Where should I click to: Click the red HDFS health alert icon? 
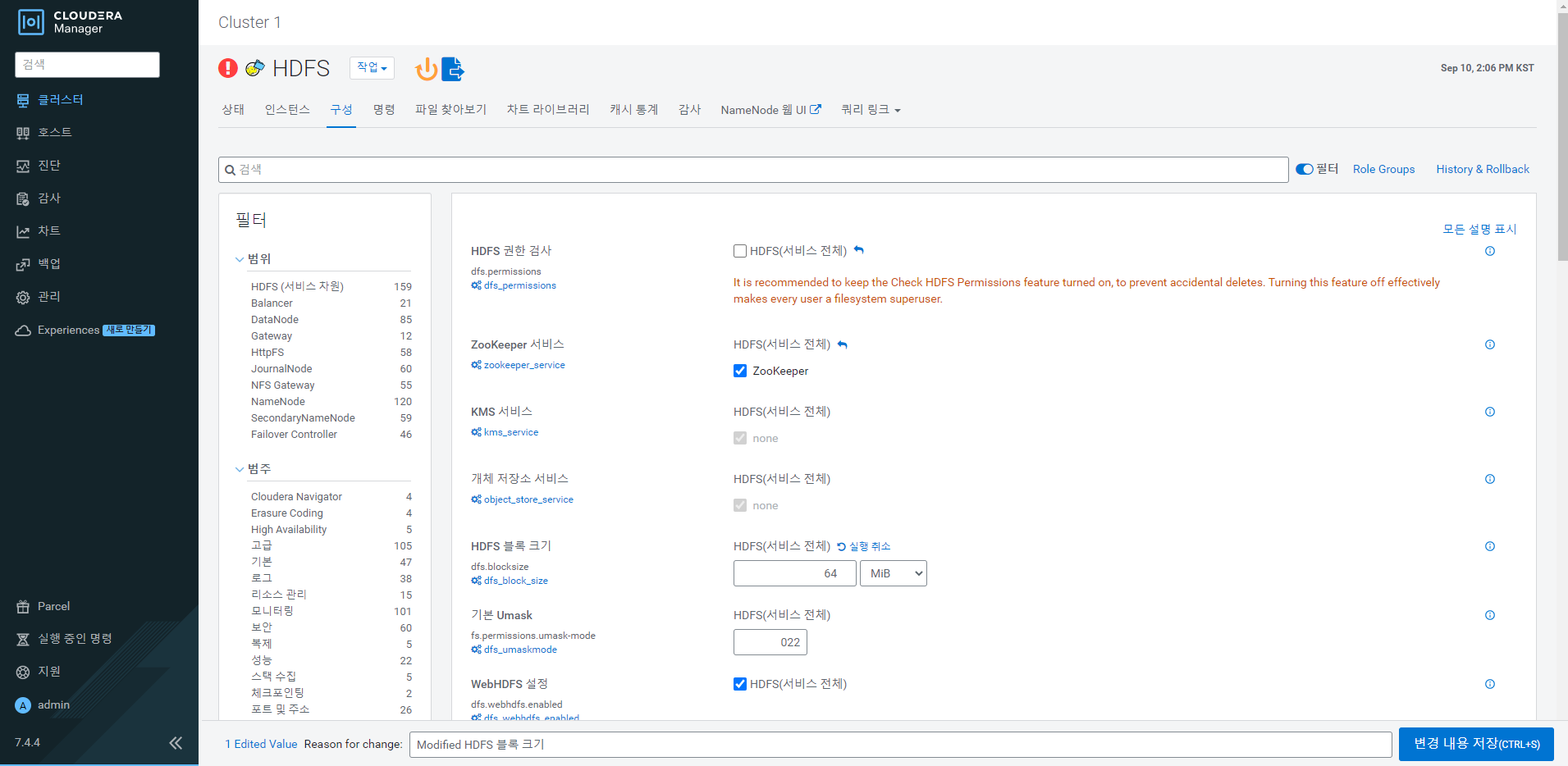click(x=228, y=68)
